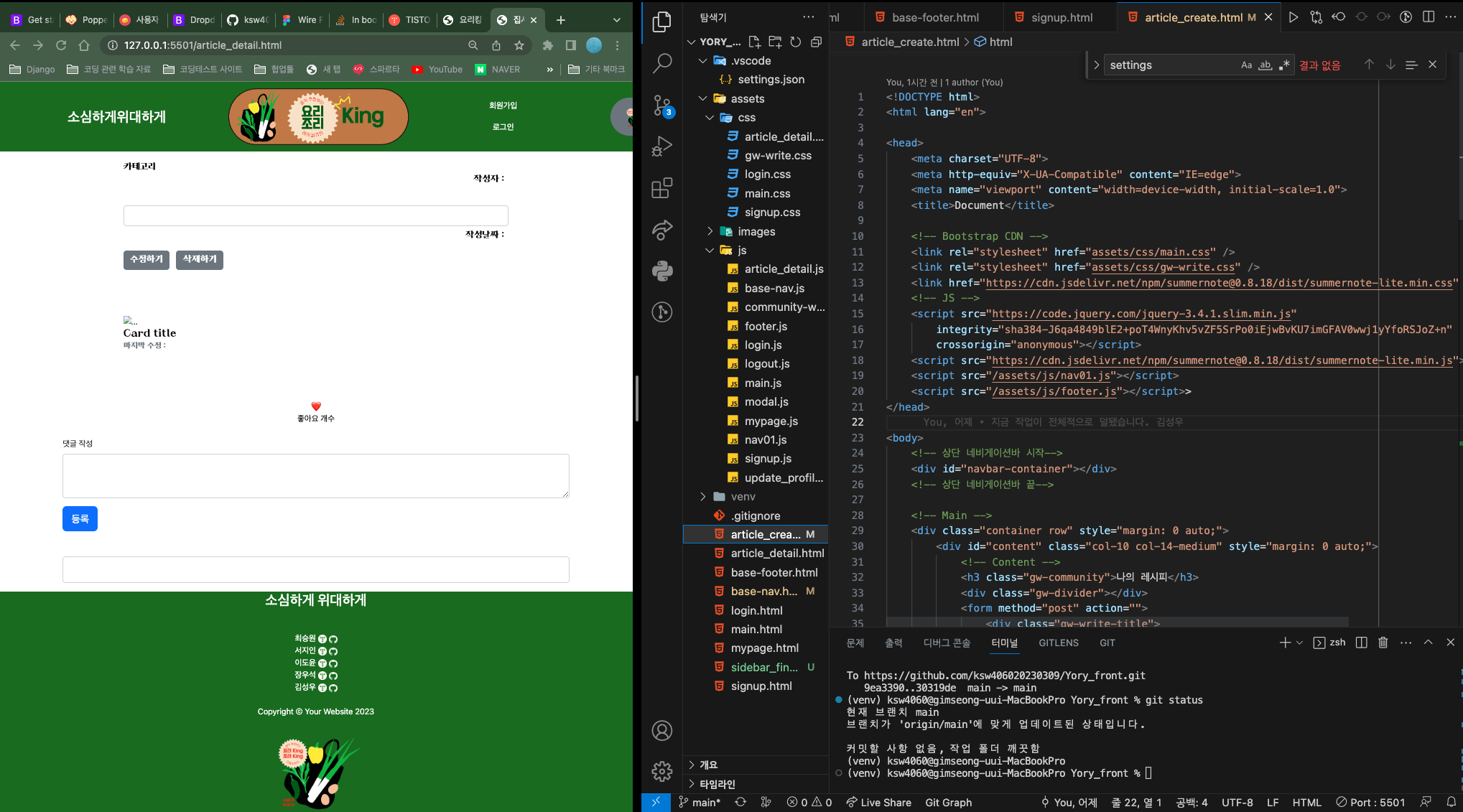Screen dimensions: 1463x812
Task: Open the Run and Debug view
Action: tap(661, 146)
